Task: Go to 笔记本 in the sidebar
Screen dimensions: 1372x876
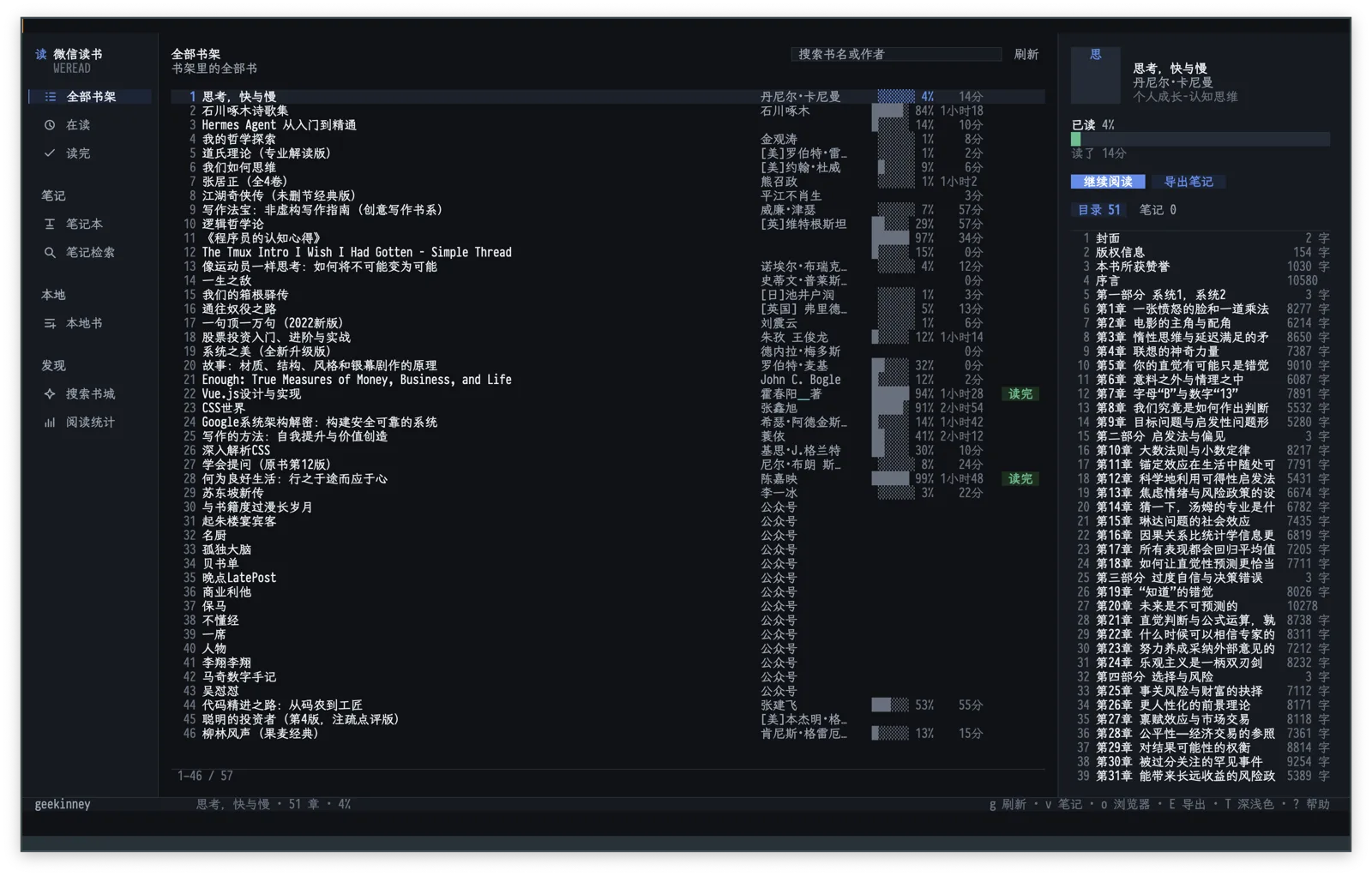Action: point(89,224)
